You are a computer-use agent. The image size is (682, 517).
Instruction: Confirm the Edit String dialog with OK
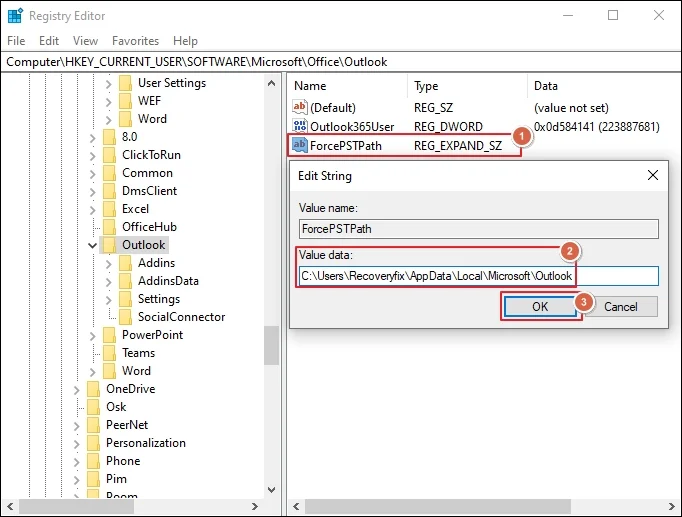pos(540,307)
